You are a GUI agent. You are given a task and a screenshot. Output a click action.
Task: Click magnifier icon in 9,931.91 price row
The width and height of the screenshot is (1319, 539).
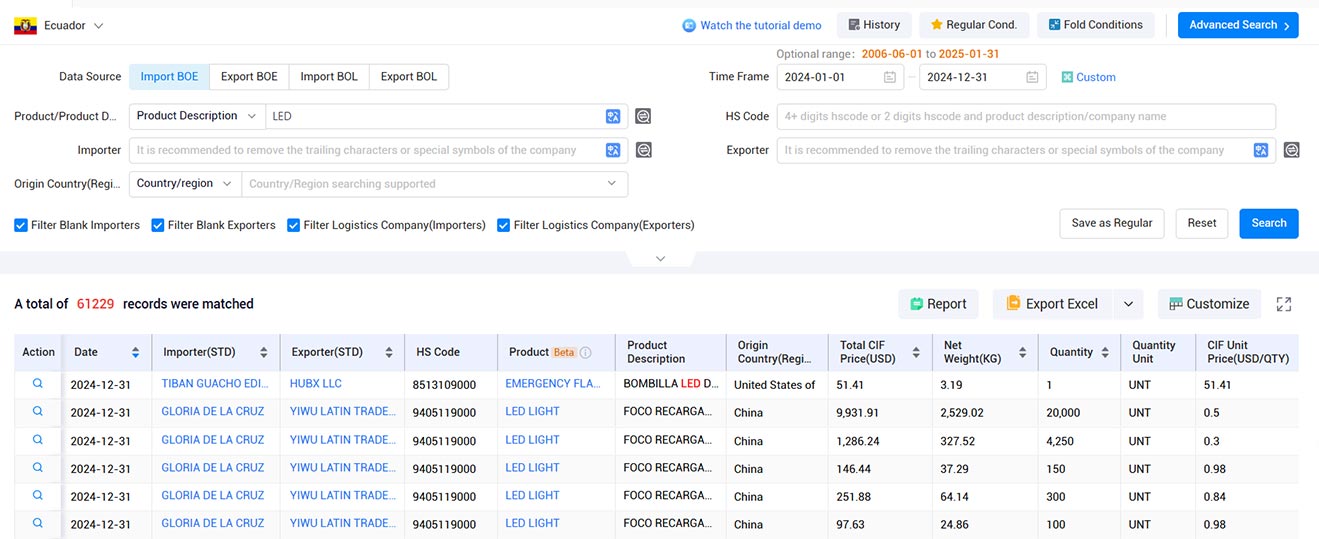[38, 411]
